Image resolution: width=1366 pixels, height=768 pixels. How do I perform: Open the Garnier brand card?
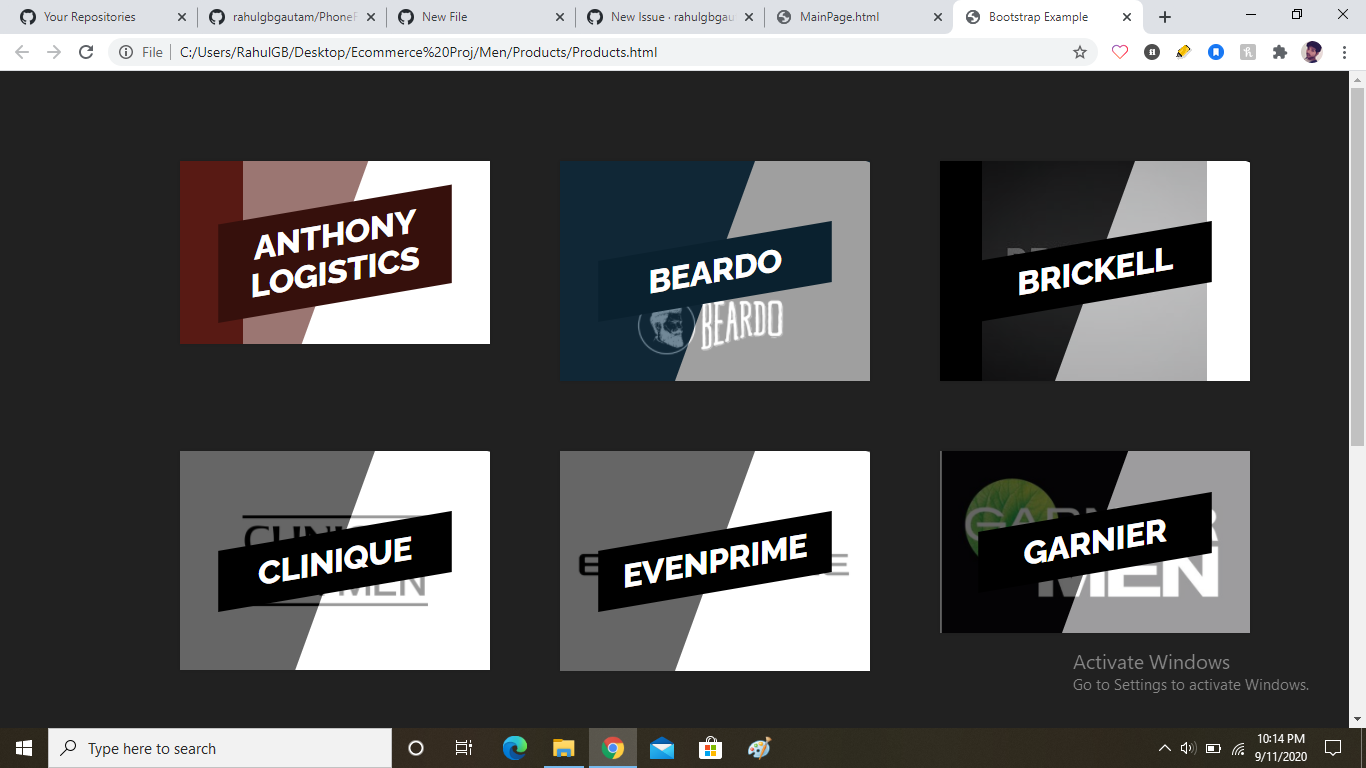1095,542
